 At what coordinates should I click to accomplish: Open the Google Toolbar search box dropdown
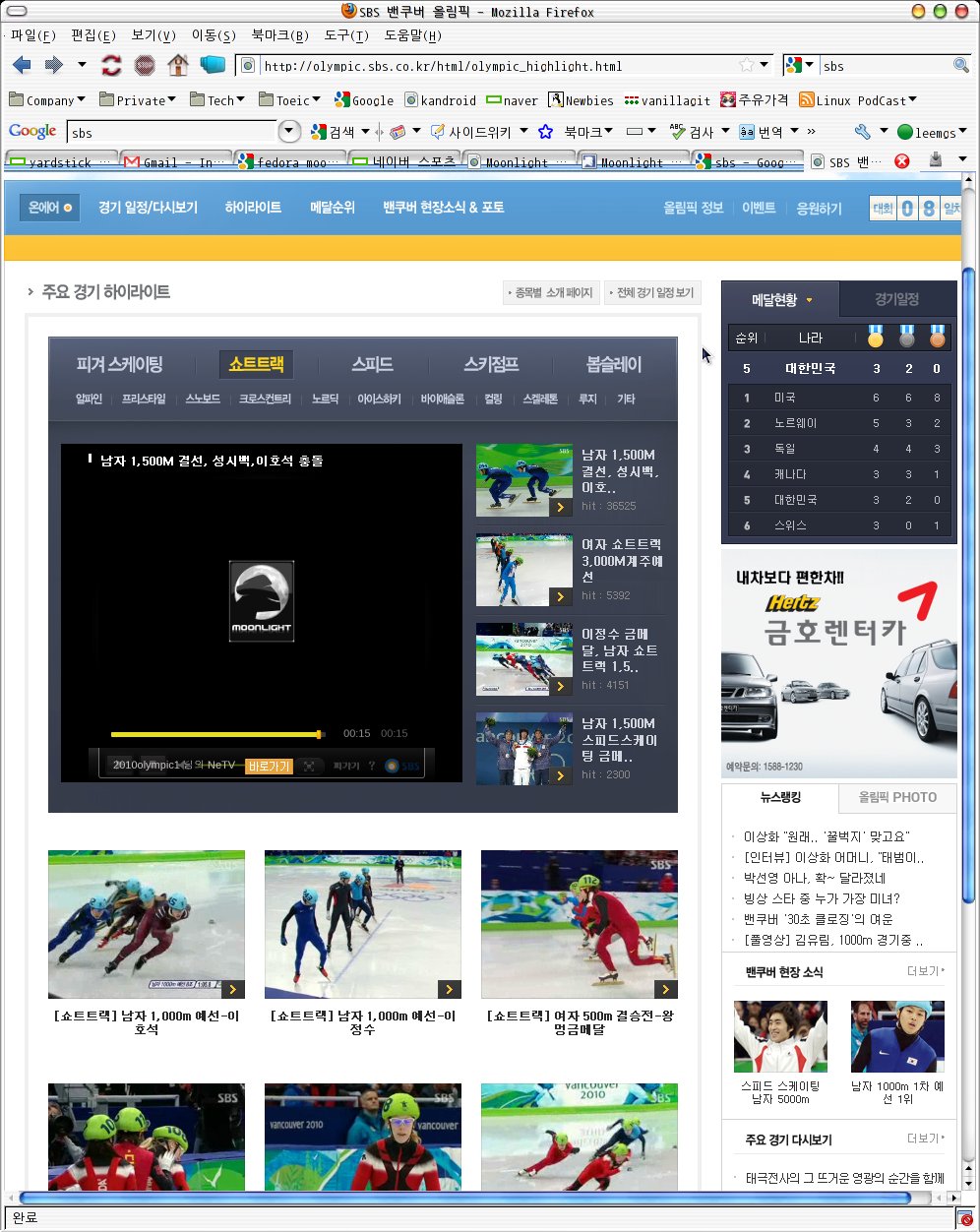(290, 132)
